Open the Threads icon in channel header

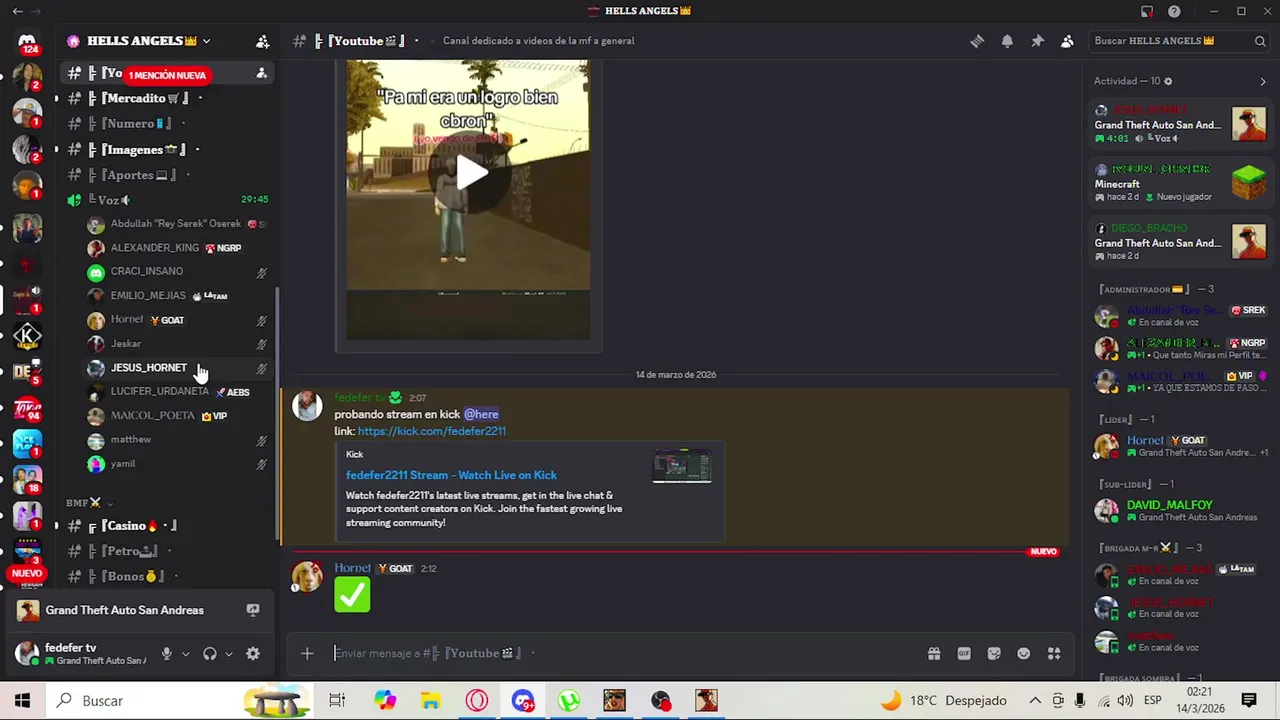[977, 41]
